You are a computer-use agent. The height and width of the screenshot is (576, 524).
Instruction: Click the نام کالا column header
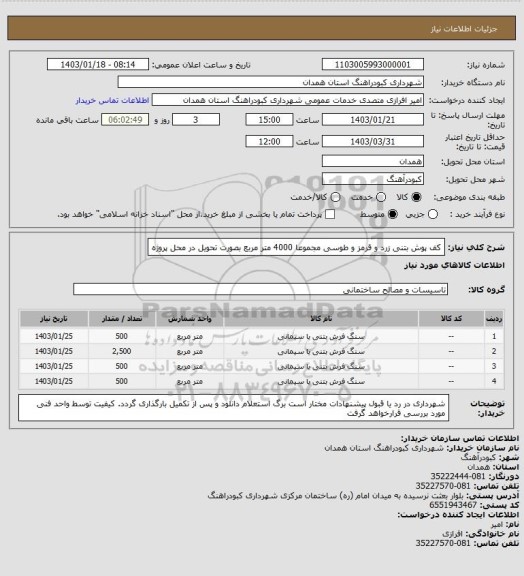321,319
